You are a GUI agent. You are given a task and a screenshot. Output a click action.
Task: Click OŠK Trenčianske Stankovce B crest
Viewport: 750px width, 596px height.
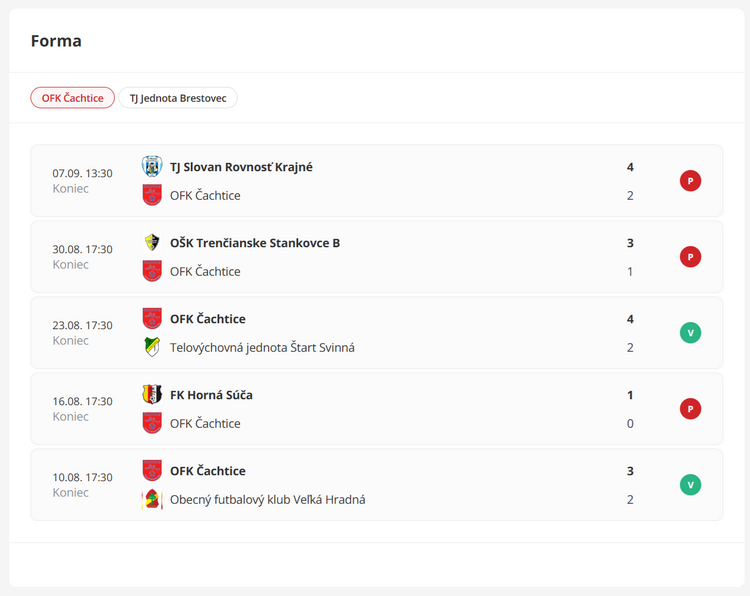click(152, 242)
